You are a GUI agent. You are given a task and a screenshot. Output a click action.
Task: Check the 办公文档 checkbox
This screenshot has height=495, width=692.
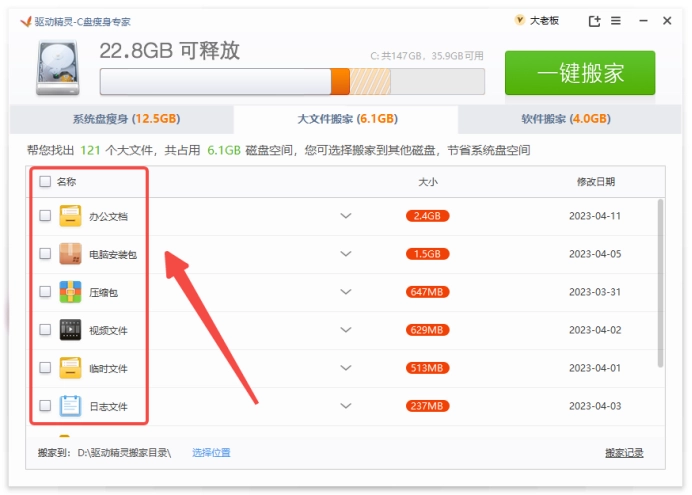click(x=45, y=216)
